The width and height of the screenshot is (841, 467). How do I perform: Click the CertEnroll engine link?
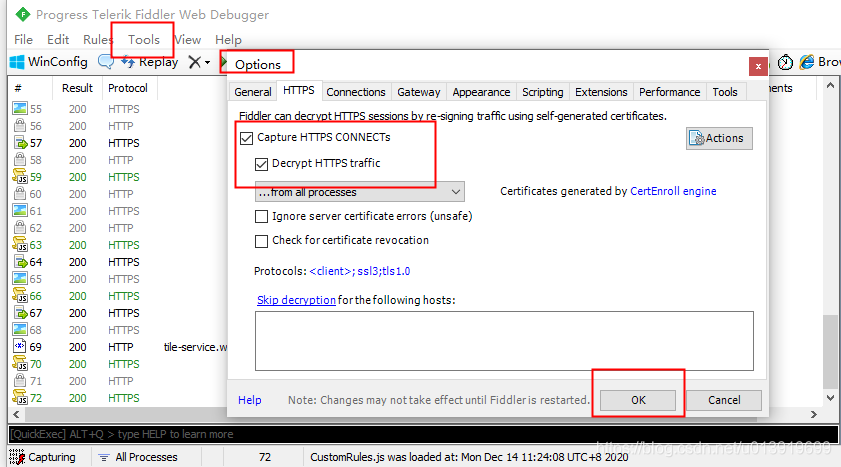[x=673, y=191]
